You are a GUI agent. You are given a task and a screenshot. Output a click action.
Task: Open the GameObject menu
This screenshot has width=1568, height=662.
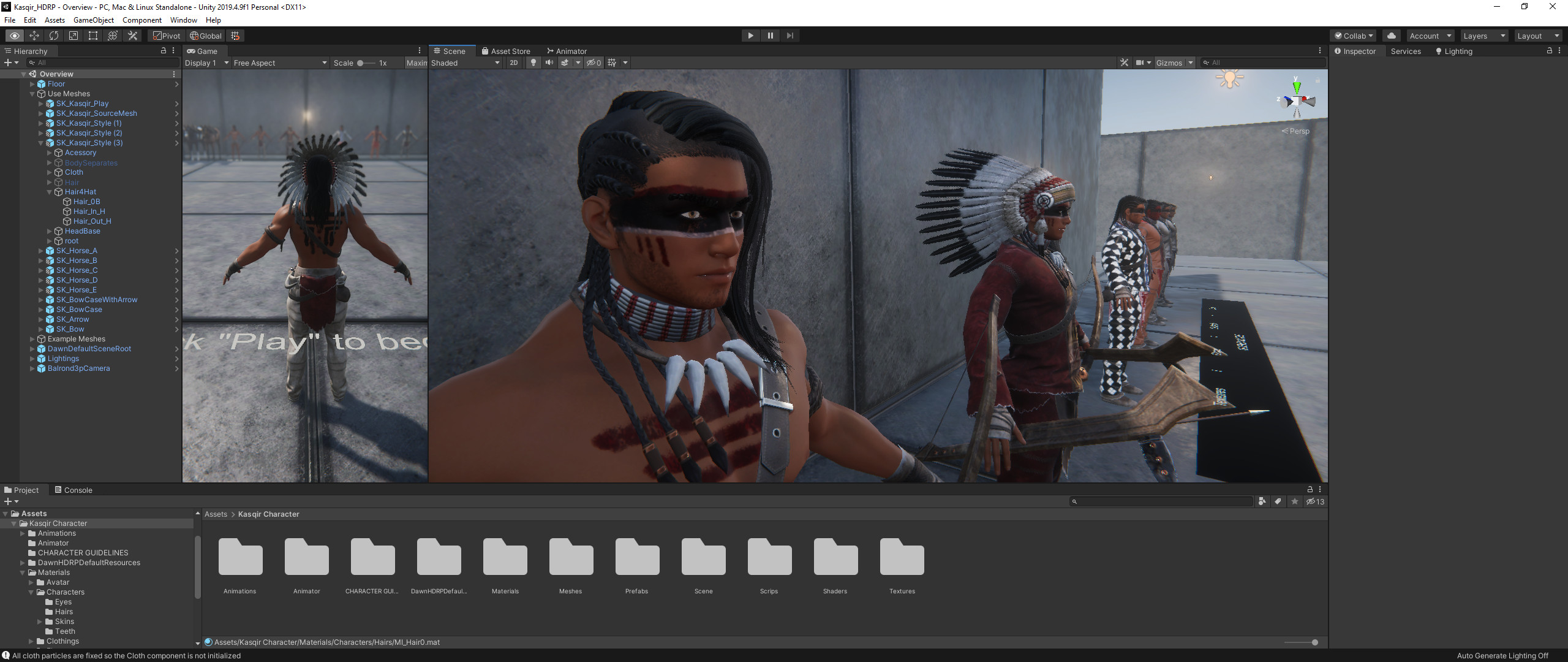coord(94,20)
